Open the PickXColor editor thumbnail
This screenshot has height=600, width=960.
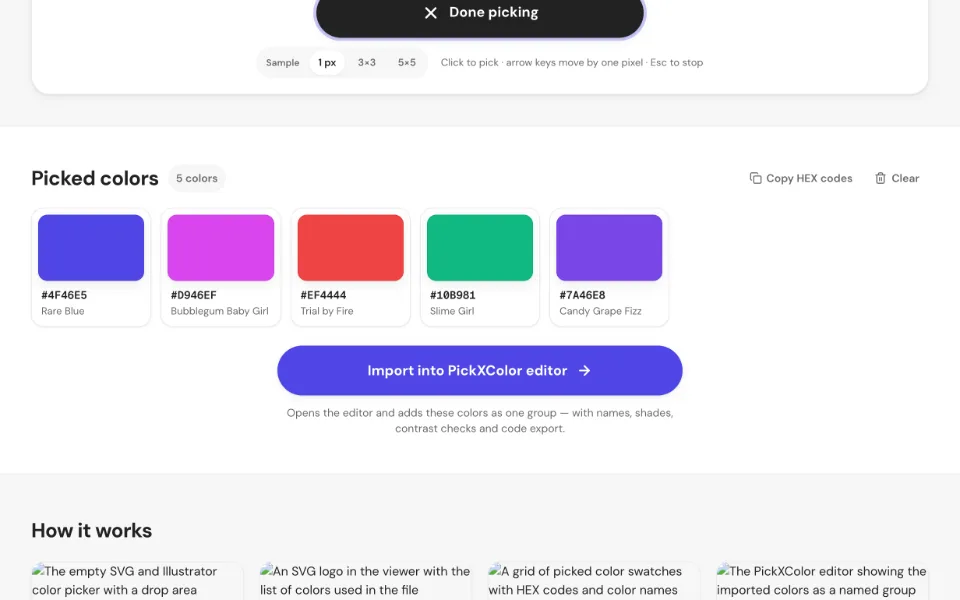[822, 581]
